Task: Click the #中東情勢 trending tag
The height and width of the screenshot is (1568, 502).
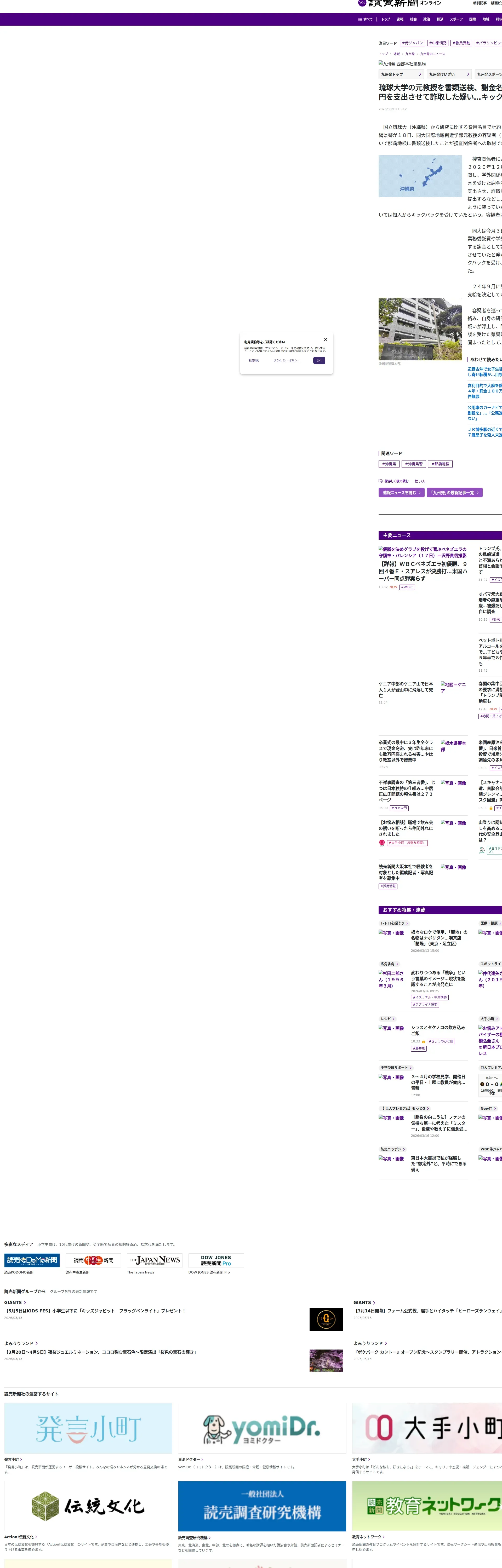Action: pos(437,43)
